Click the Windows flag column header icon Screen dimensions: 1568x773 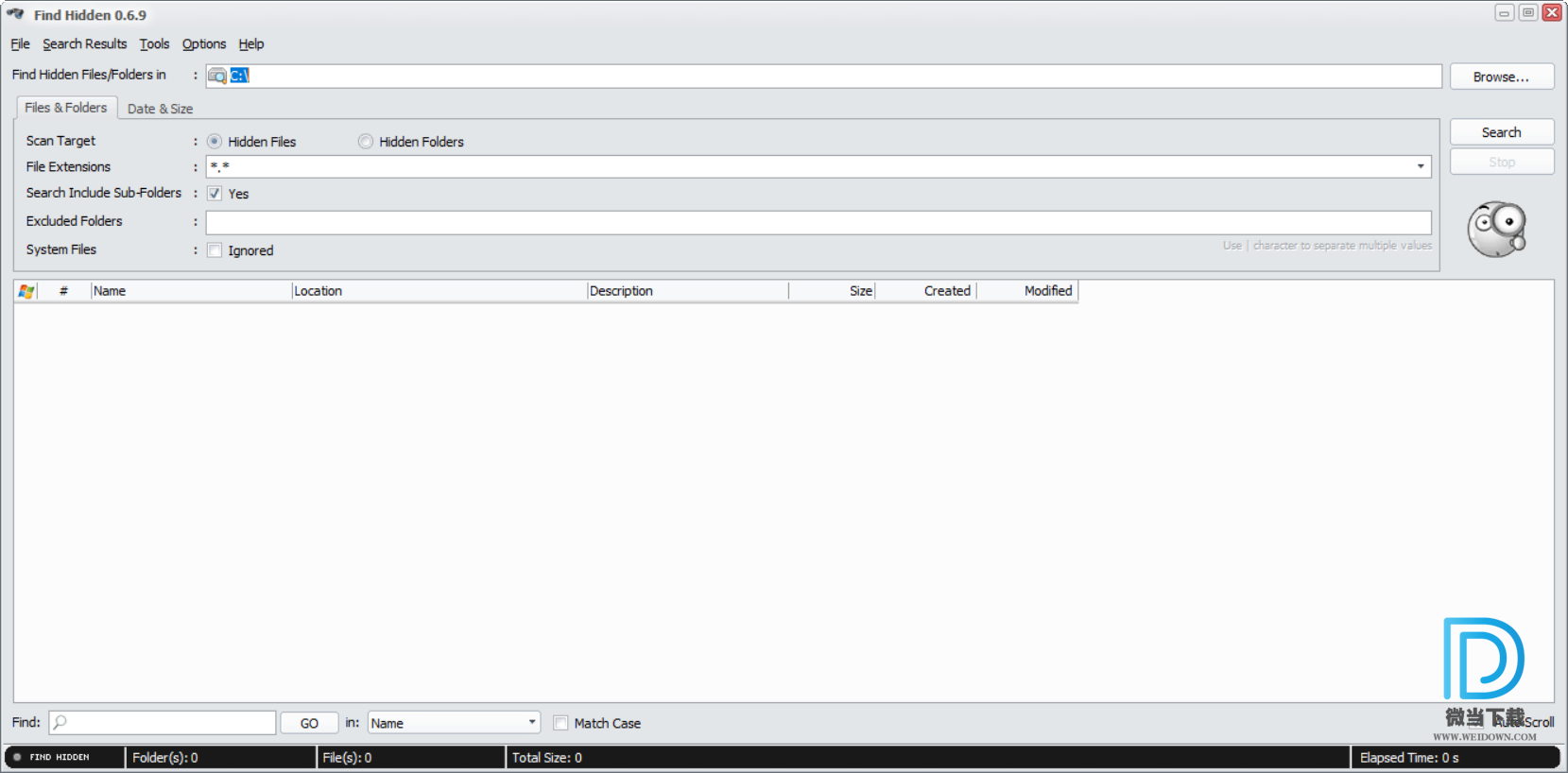[26, 291]
